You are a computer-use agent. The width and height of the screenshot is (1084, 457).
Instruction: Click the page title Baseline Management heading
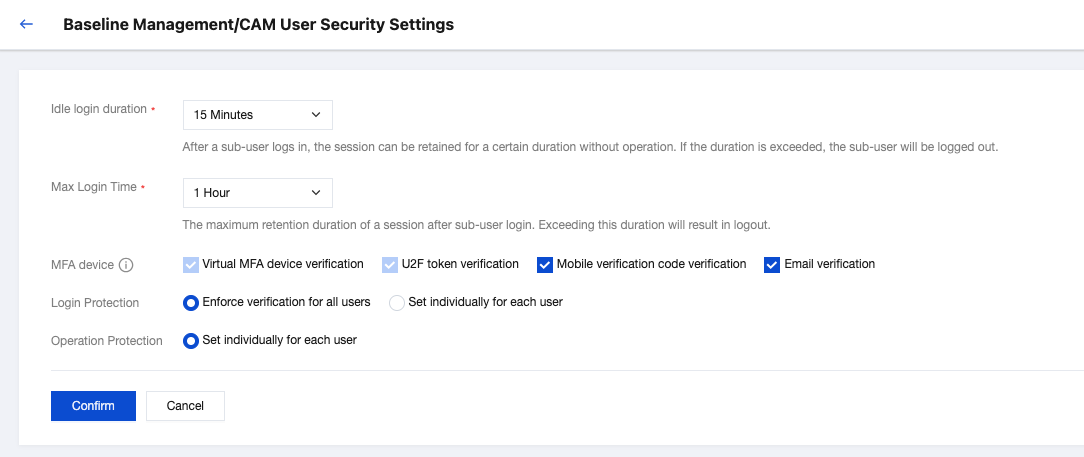(258, 24)
